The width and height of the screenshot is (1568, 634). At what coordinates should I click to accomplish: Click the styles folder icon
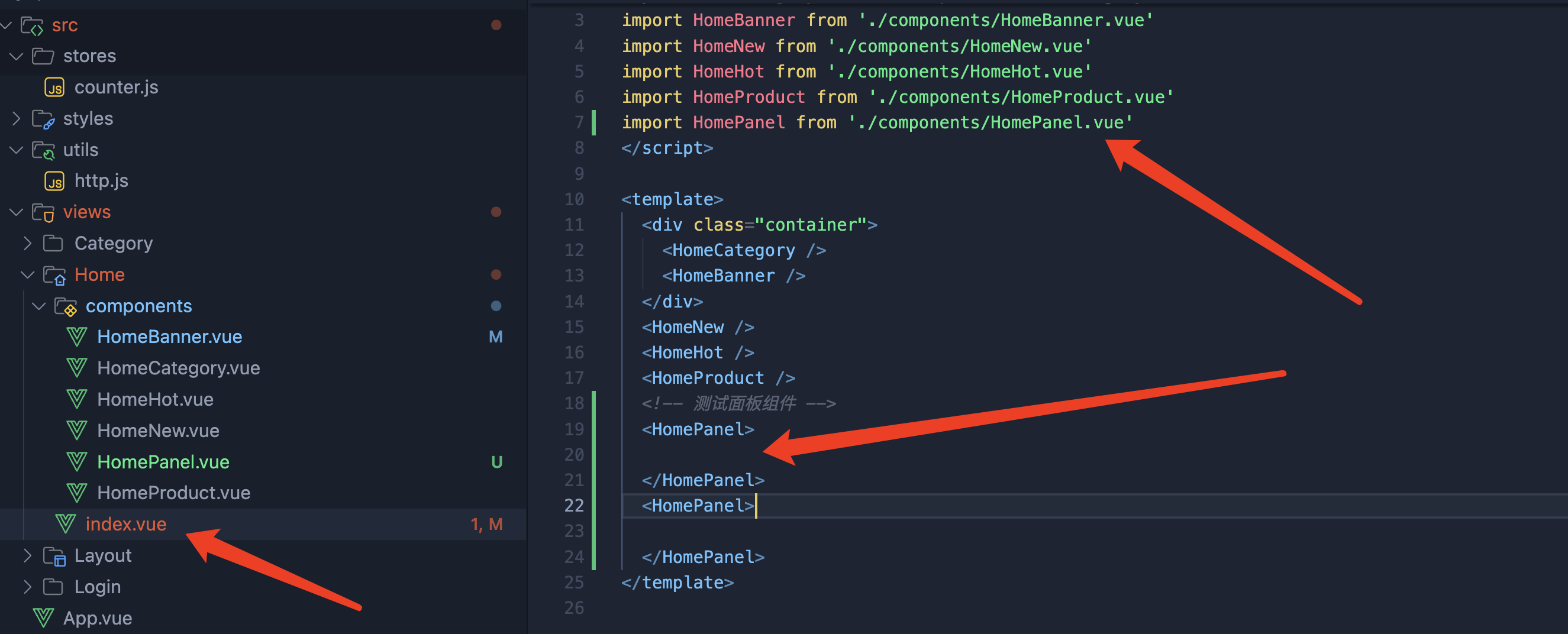click(x=43, y=119)
